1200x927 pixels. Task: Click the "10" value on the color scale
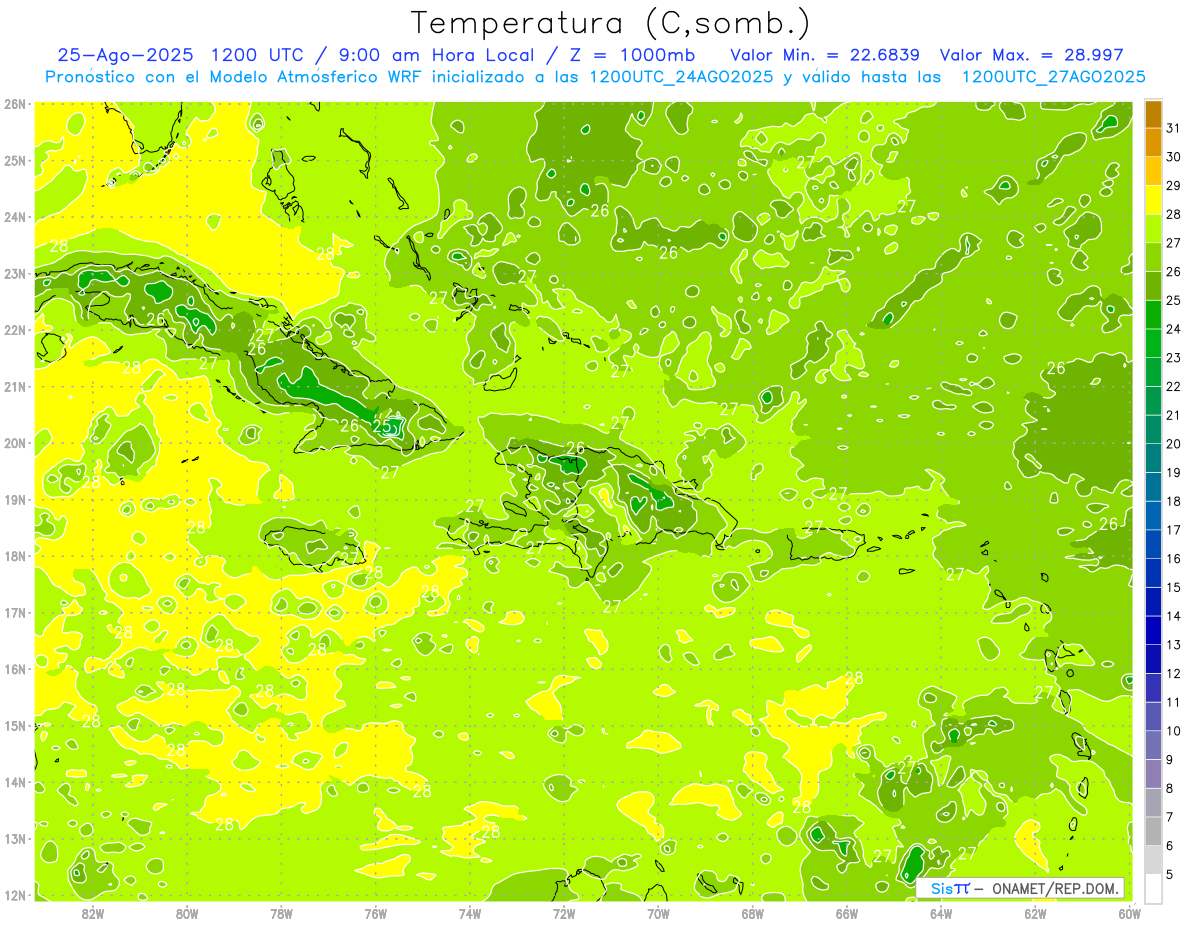1174,731
